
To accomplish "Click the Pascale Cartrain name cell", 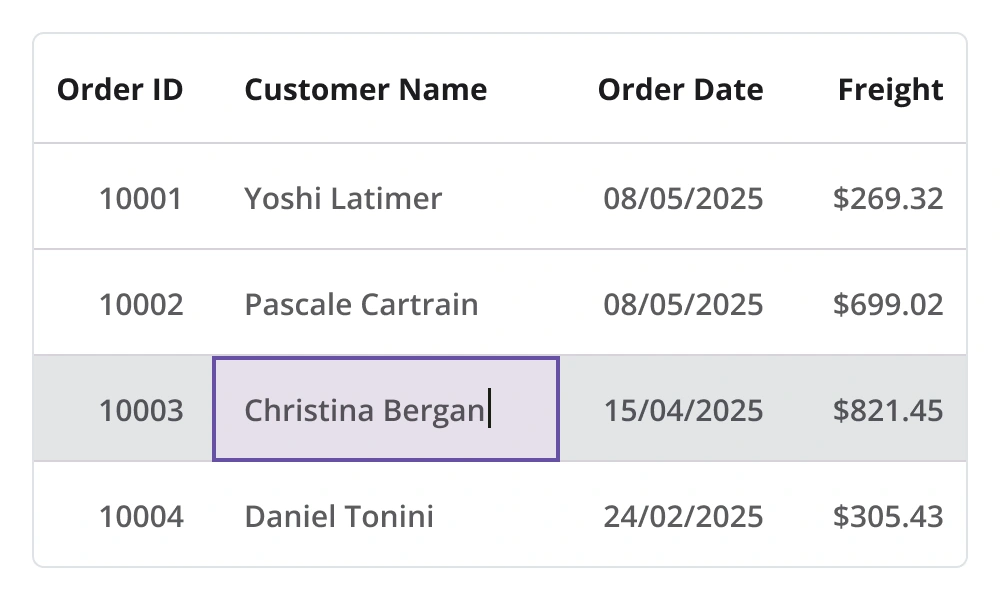I will coord(361,304).
